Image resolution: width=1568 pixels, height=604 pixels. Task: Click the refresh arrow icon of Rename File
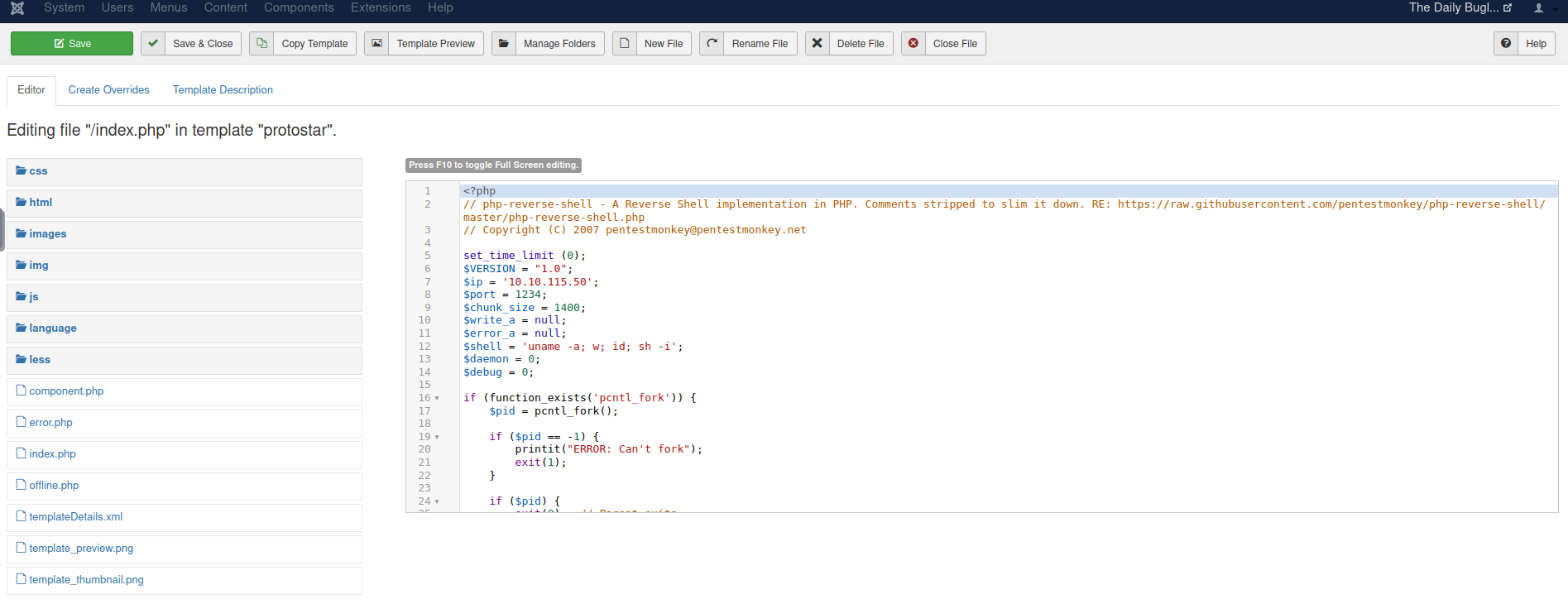pos(712,43)
